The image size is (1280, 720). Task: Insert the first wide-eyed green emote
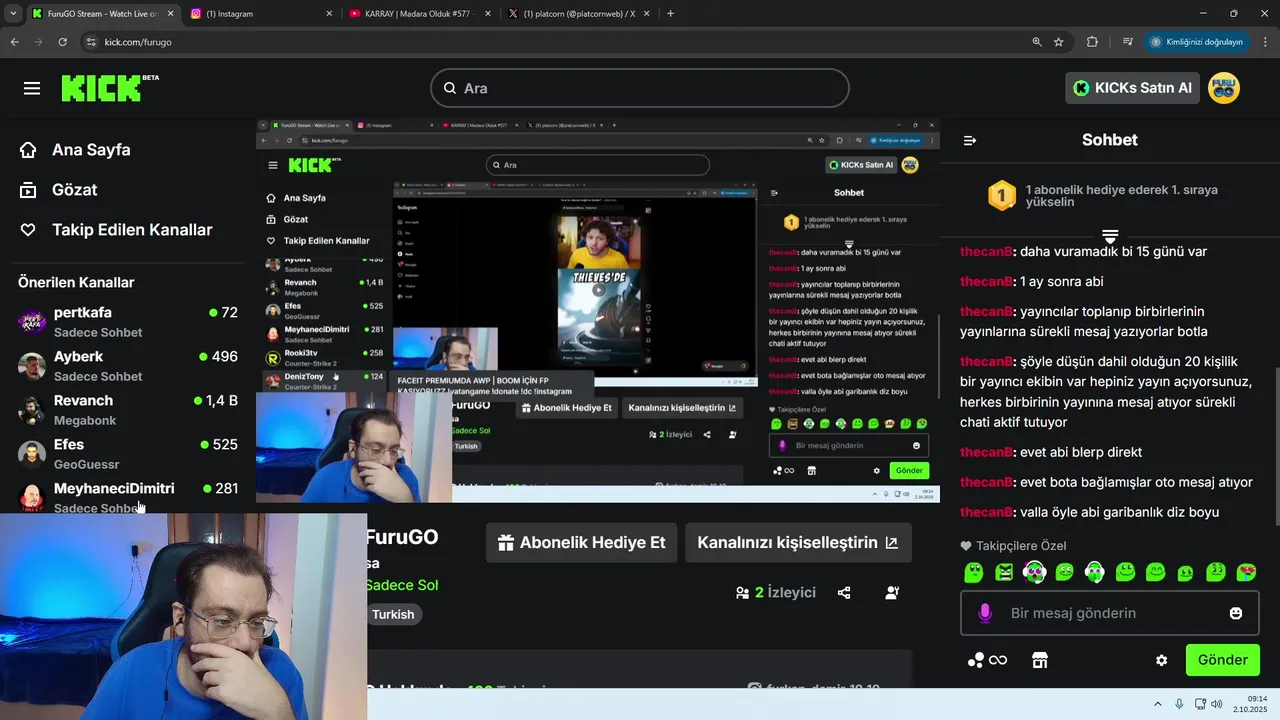[1034, 572]
